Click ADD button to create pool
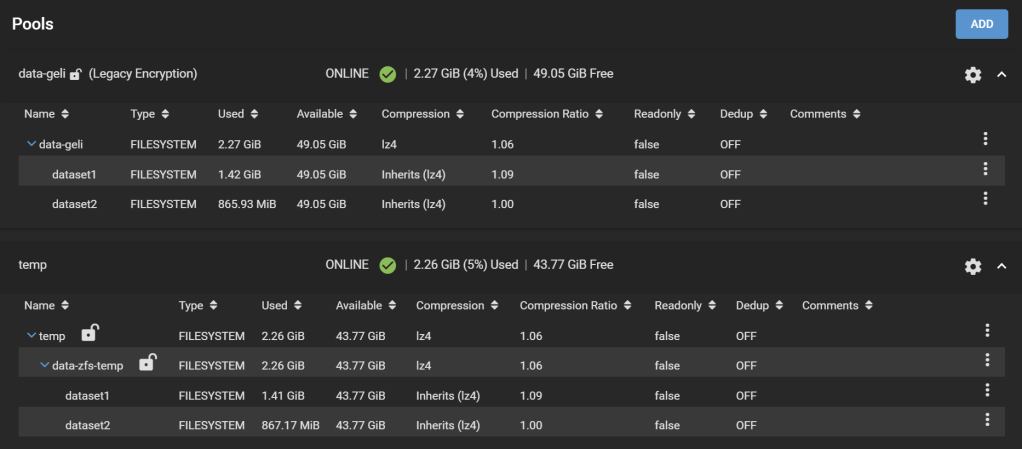 pyautogui.click(x=981, y=24)
